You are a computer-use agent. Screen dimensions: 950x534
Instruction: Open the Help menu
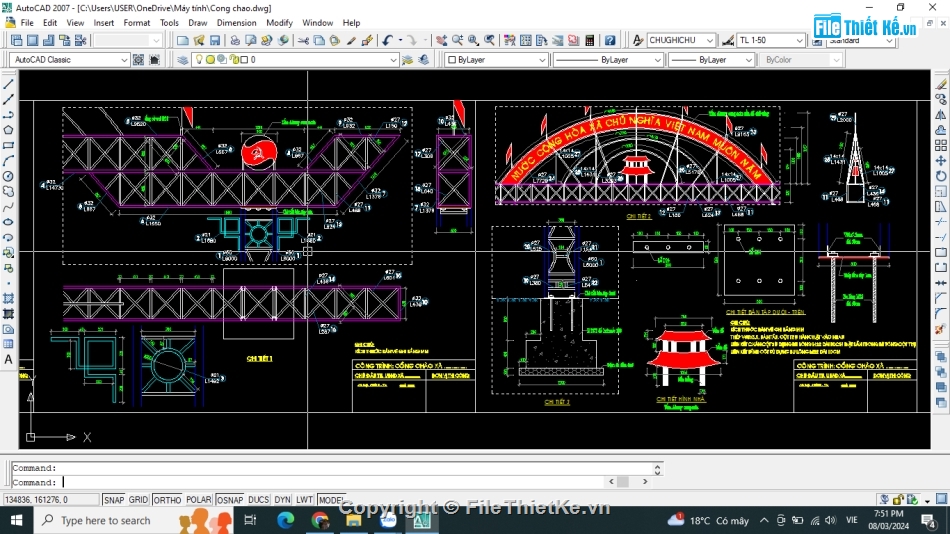click(351, 23)
